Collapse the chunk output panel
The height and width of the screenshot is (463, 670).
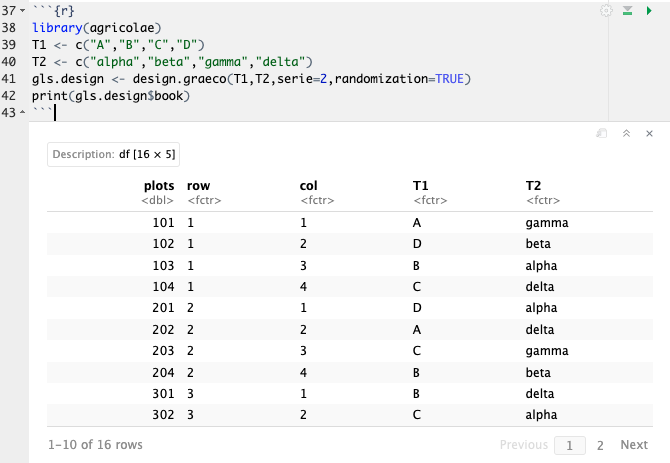pyautogui.click(x=626, y=133)
